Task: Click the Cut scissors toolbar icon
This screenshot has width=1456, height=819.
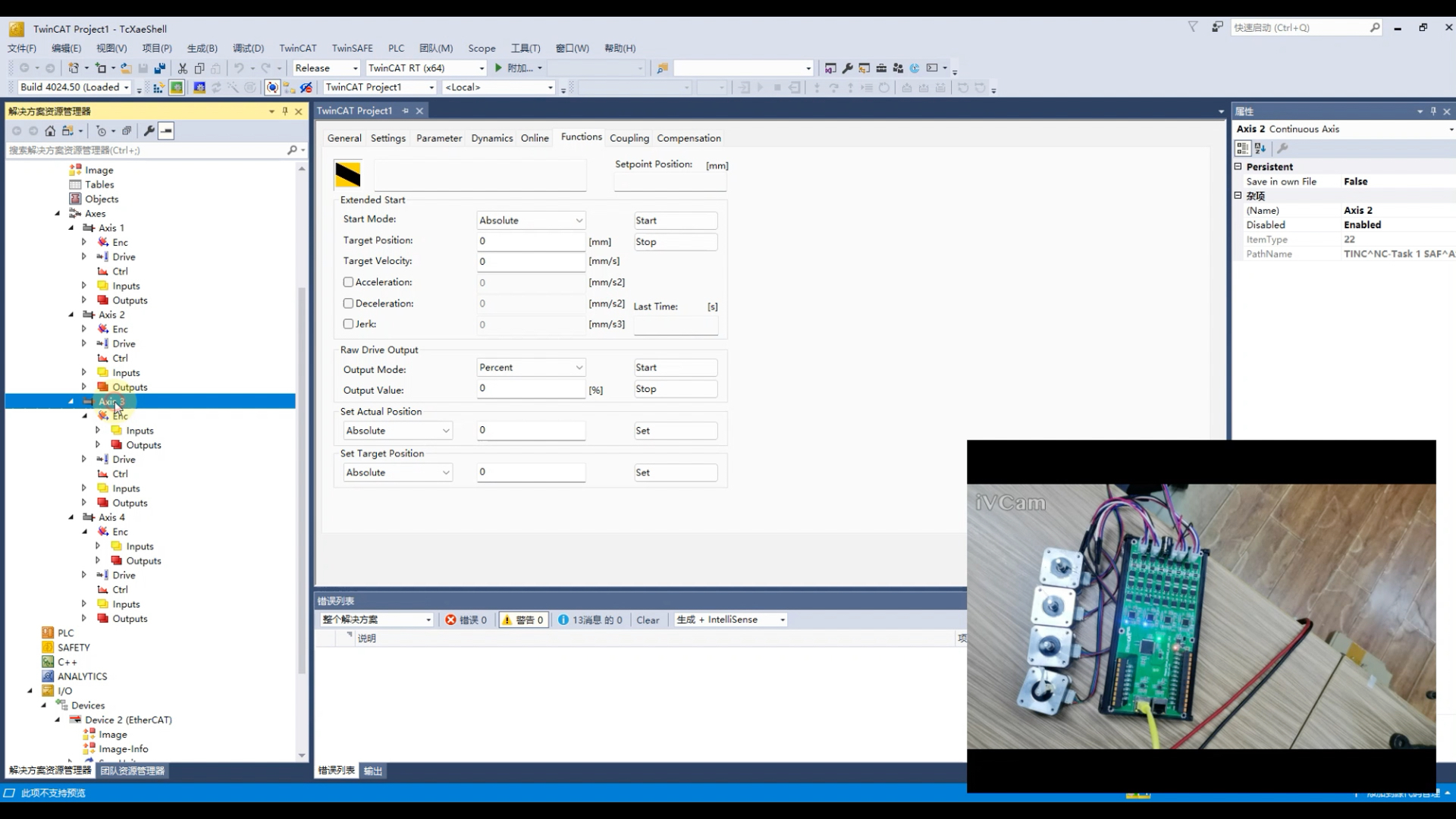Action: (x=182, y=68)
